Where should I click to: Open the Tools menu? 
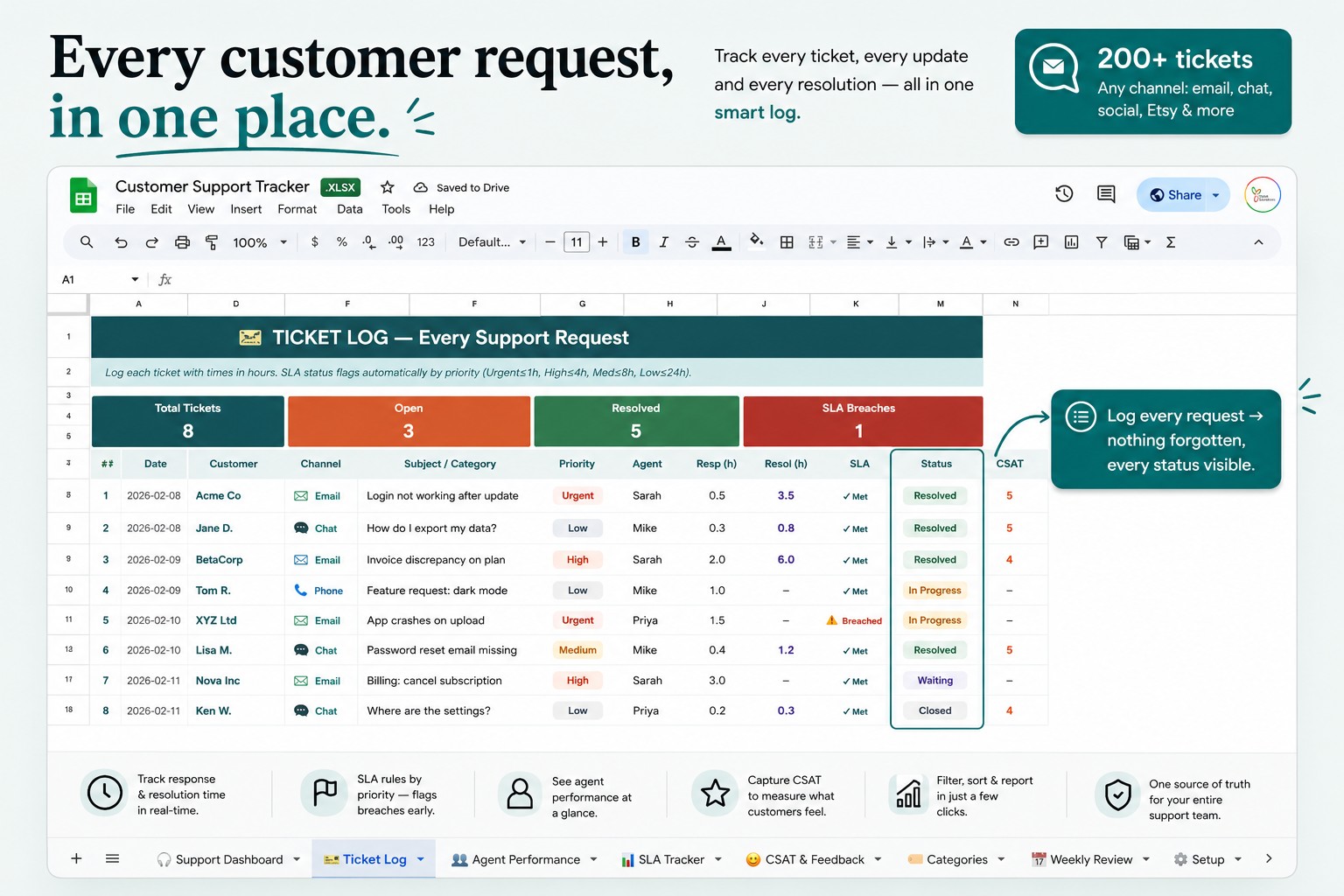[395, 209]
